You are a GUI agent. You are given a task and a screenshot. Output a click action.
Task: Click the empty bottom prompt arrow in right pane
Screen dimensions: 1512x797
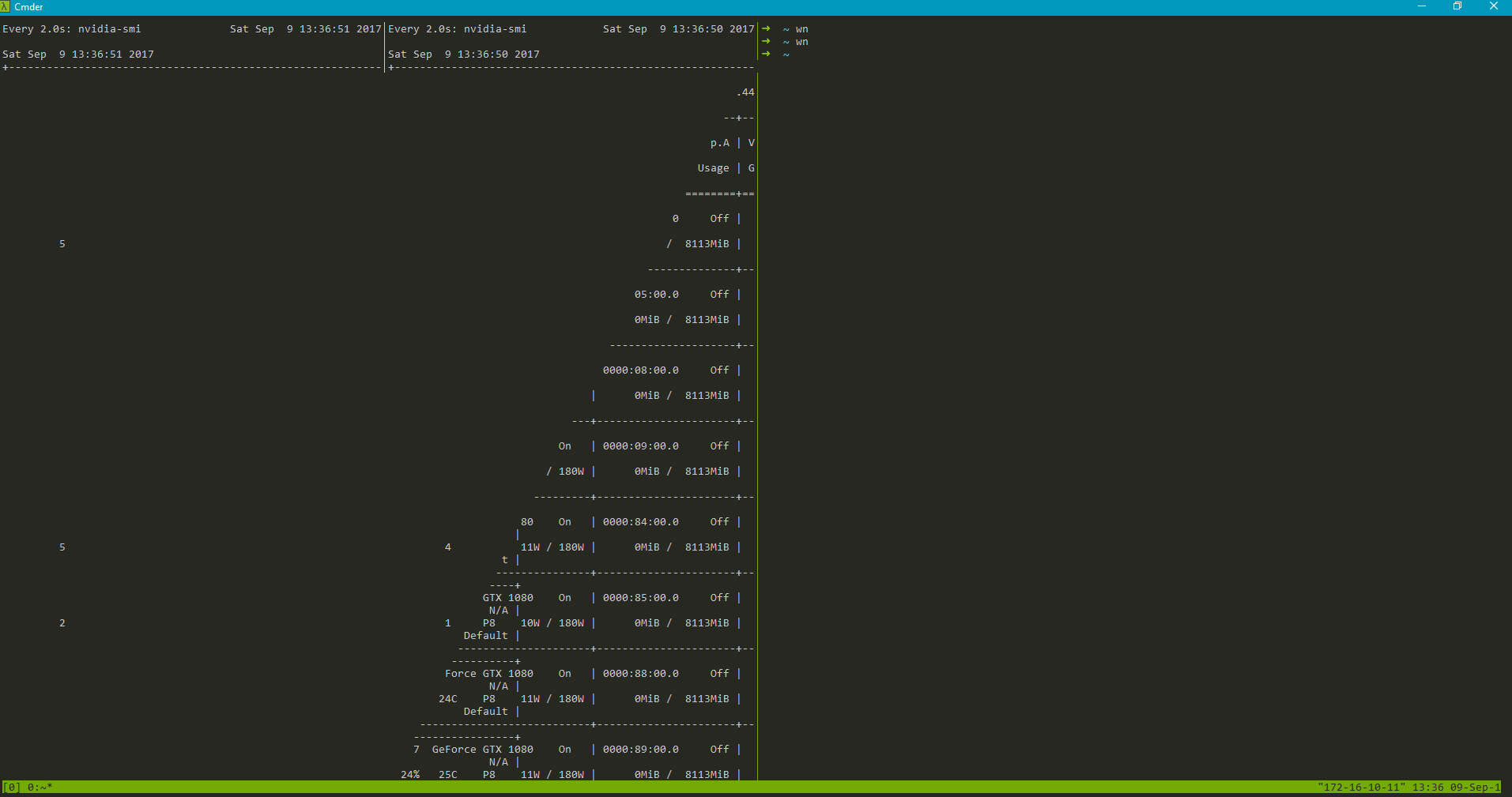pos(765,54)
